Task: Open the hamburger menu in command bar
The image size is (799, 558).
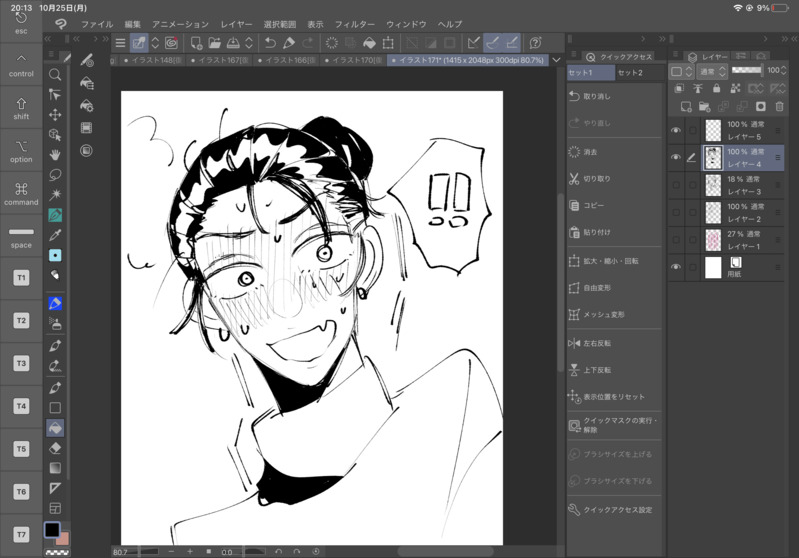Action: 120,43
